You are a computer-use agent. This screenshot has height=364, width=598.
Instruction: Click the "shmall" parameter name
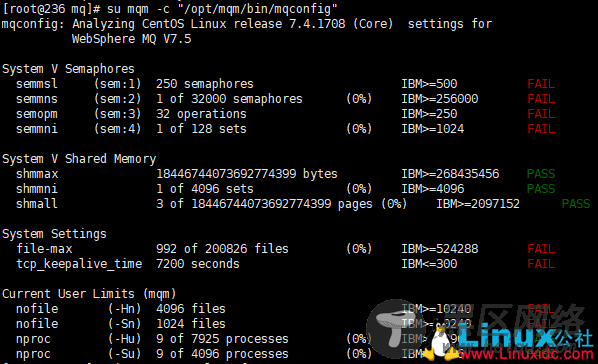tap(37, 204)
